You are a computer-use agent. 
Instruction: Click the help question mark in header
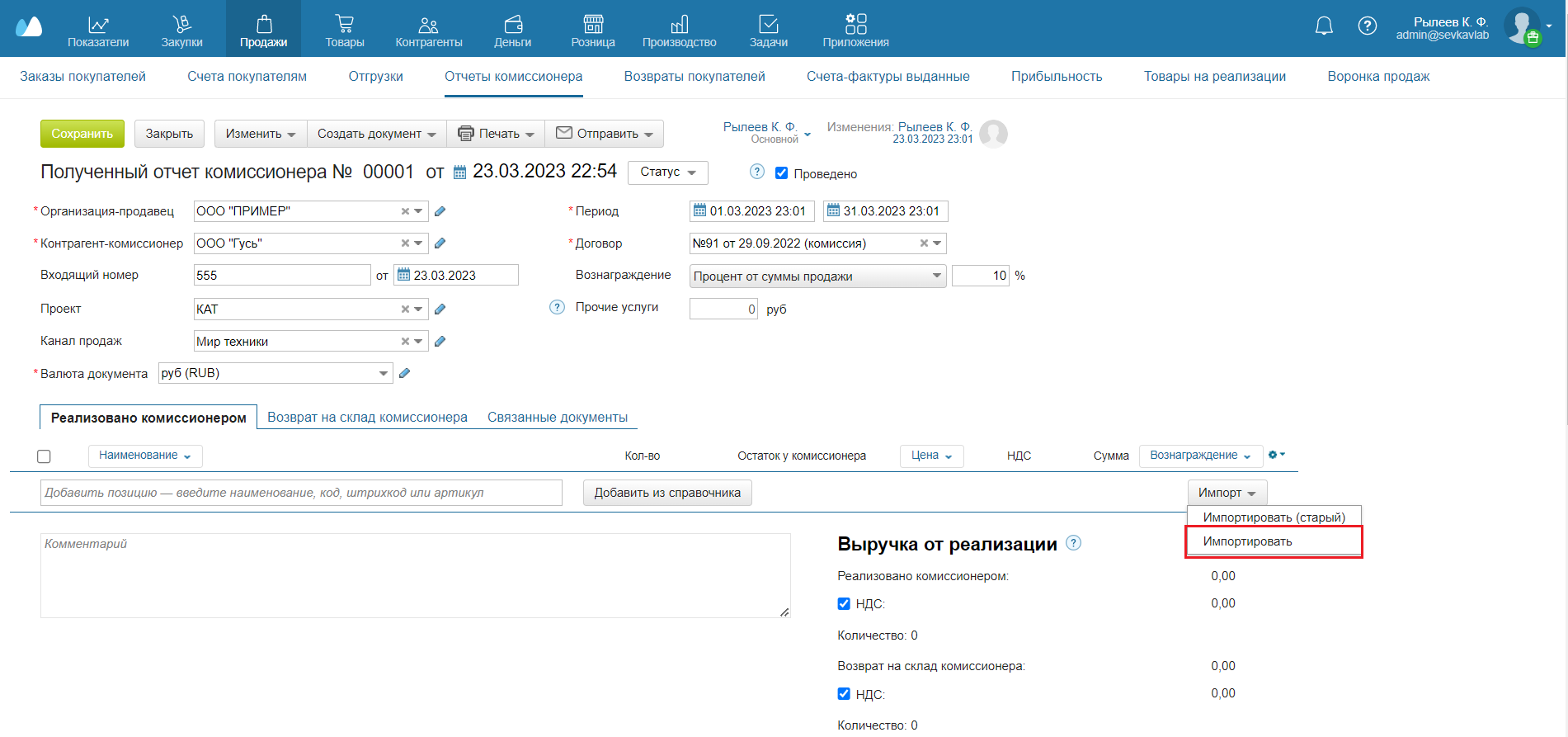(x=1367, y=26)
